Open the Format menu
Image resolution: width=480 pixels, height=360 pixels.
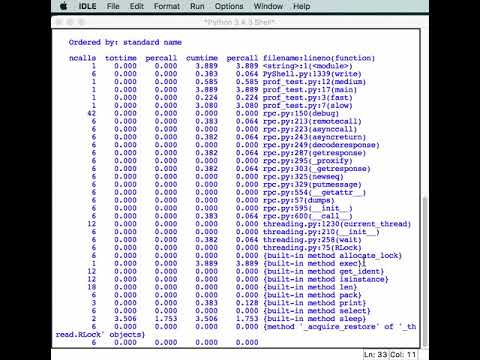(167, 6)
